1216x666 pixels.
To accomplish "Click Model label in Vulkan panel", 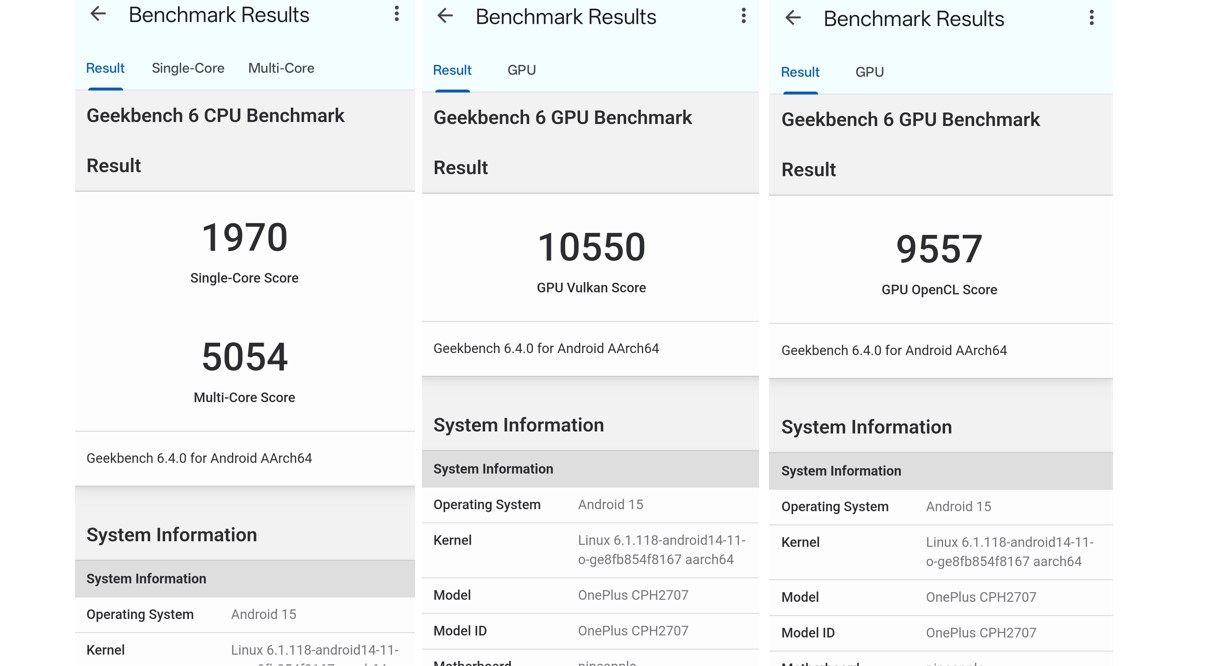I will click(452, 595).
